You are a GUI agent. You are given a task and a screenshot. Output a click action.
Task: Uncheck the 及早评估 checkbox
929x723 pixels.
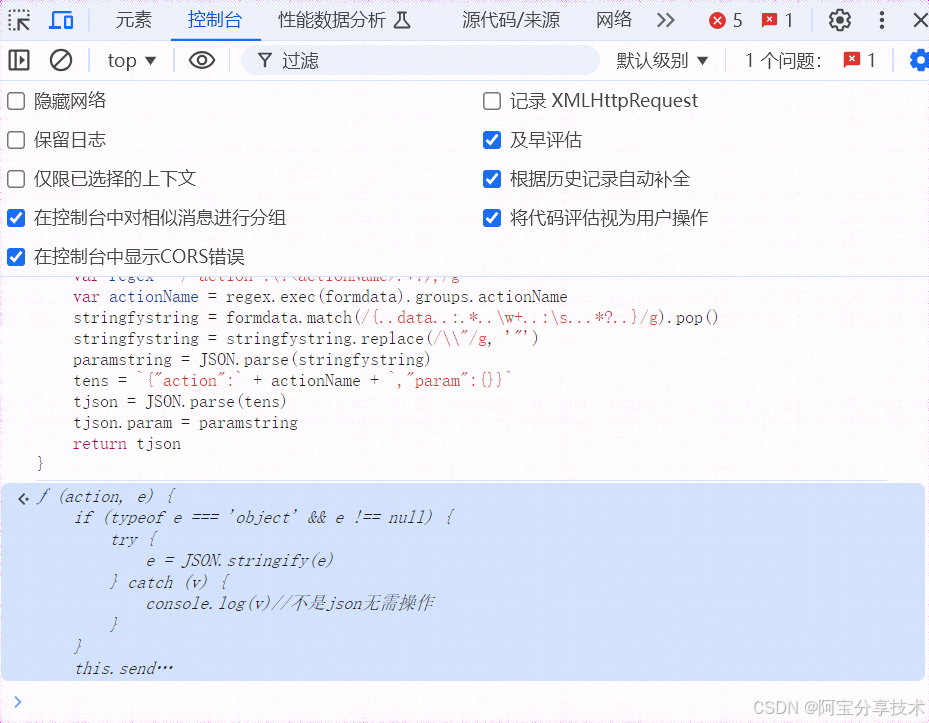tap(492, 140)
